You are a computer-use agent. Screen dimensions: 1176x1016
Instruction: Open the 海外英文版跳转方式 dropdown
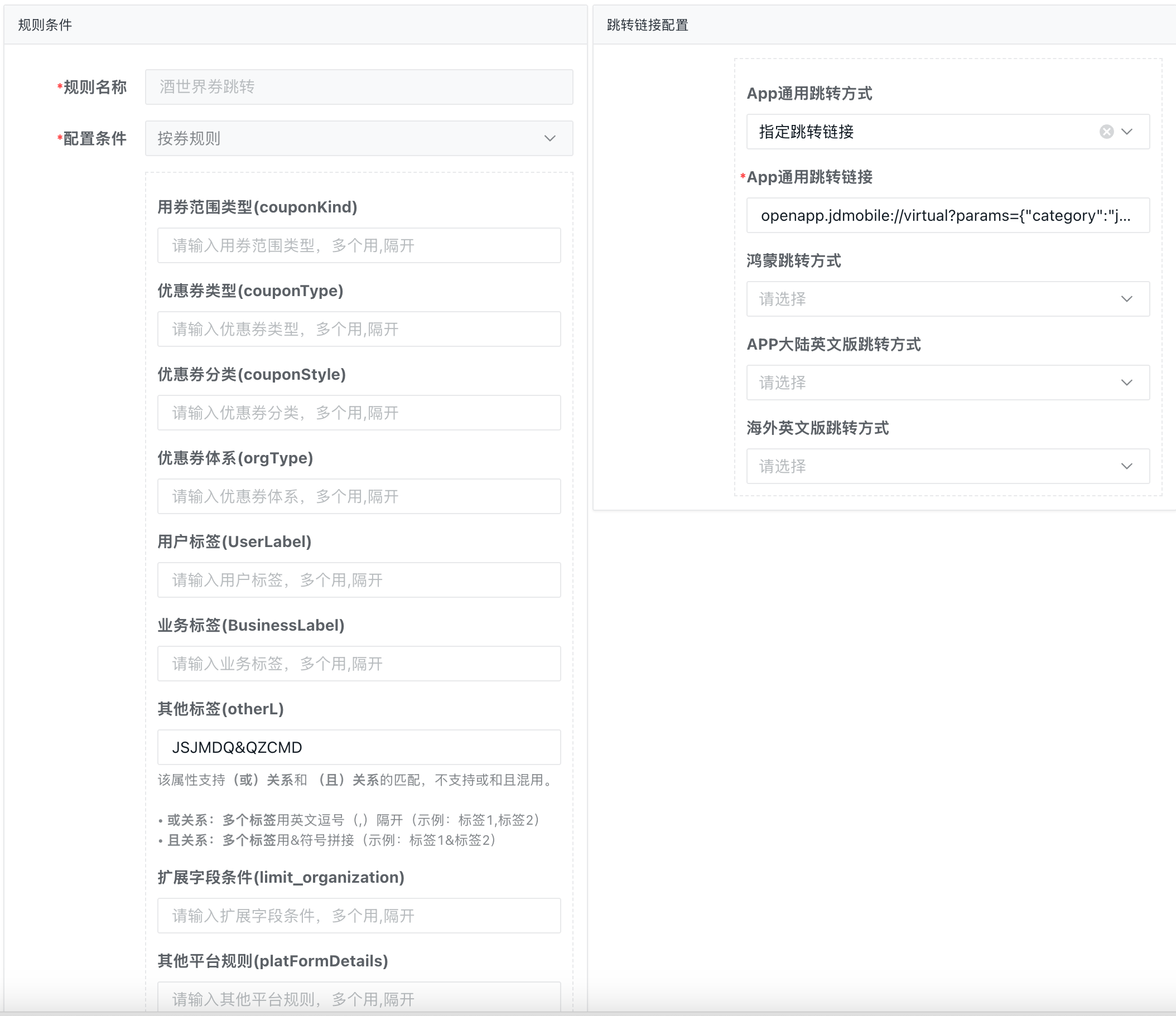point(947,466)
